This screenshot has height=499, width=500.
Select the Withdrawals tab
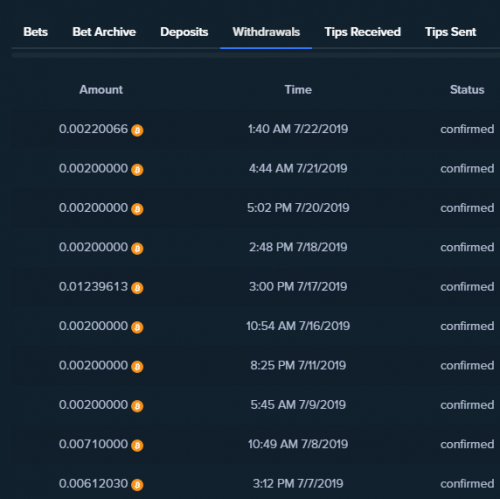pos(266,32)
